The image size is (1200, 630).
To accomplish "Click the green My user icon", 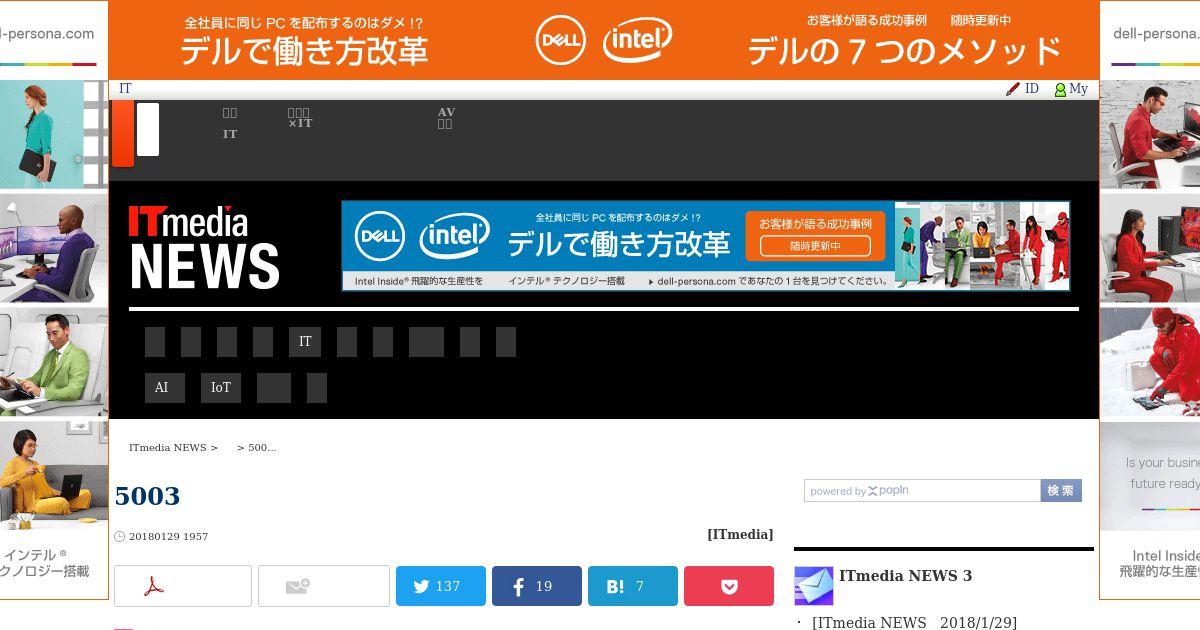I will 1060,90.
